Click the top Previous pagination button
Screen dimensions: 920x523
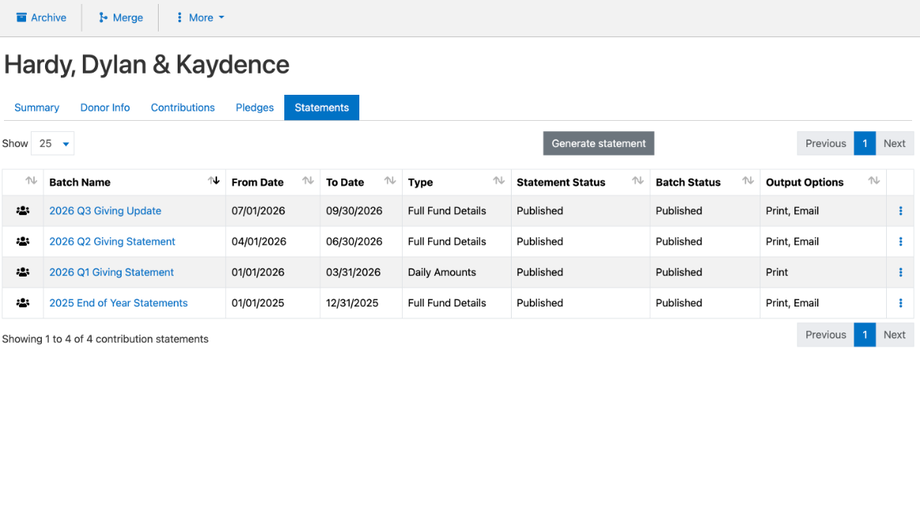(x=825, y=143)
